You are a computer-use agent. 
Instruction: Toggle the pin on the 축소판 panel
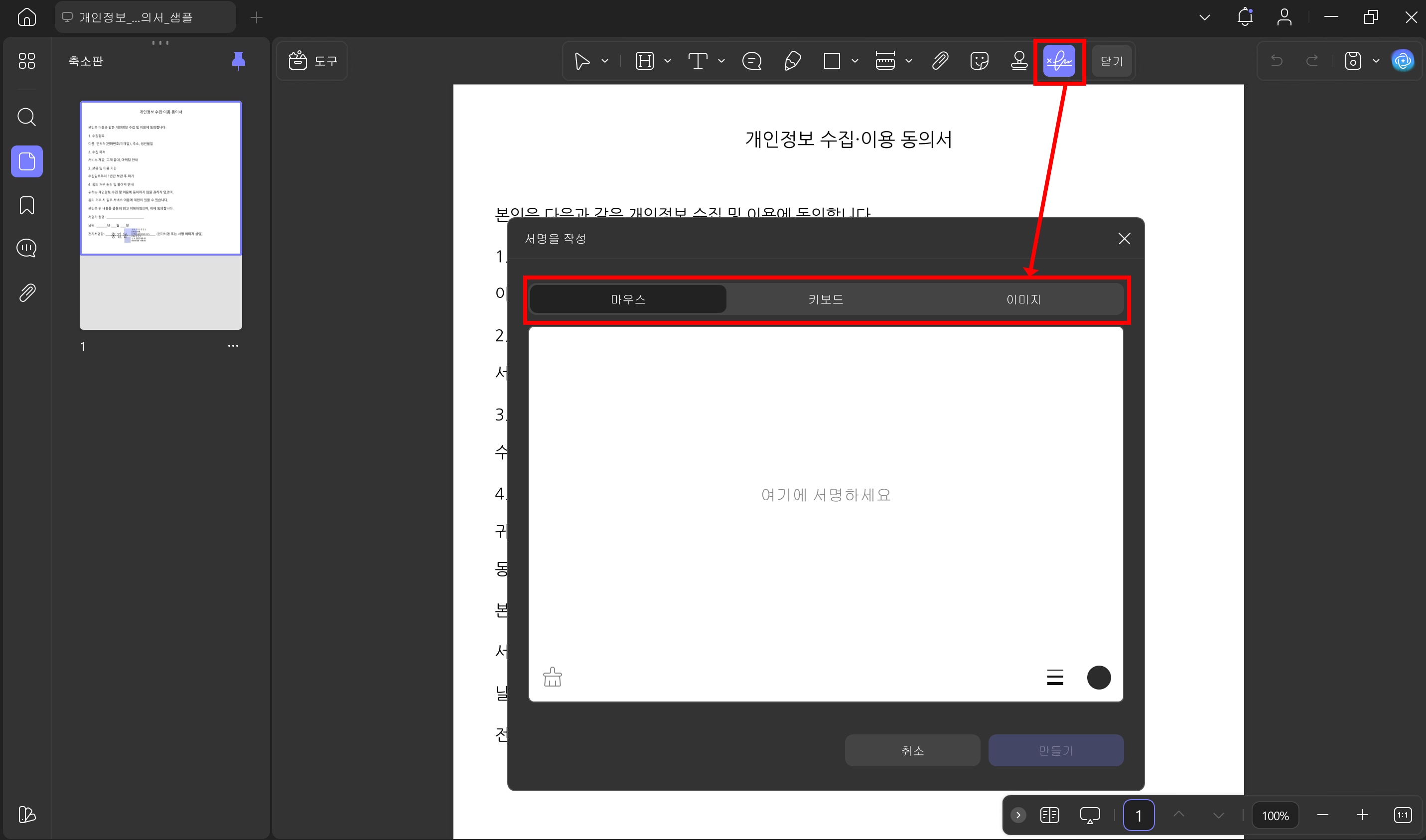pyautogui.click(x=238, y=61)
